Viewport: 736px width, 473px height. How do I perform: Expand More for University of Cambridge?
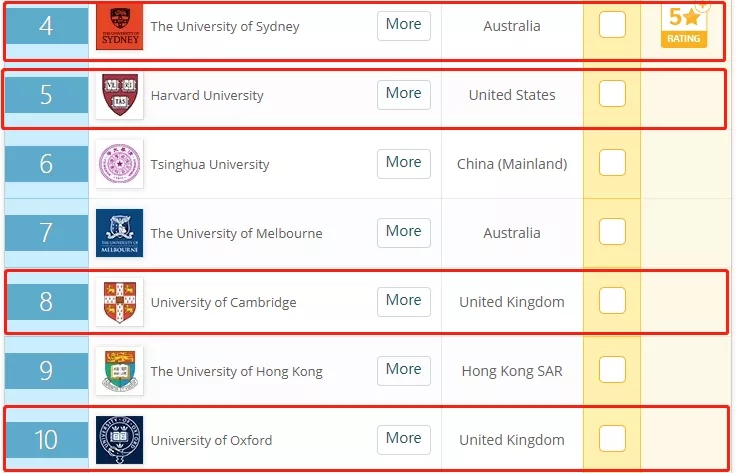[403, 300]
